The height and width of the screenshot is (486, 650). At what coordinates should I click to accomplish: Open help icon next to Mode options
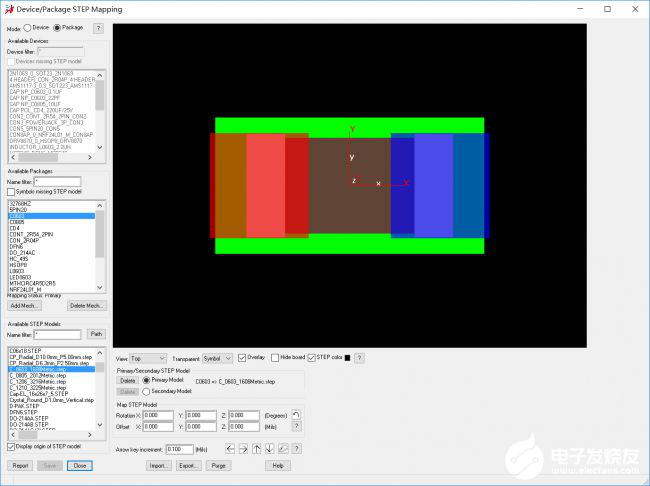pos(98,28)
